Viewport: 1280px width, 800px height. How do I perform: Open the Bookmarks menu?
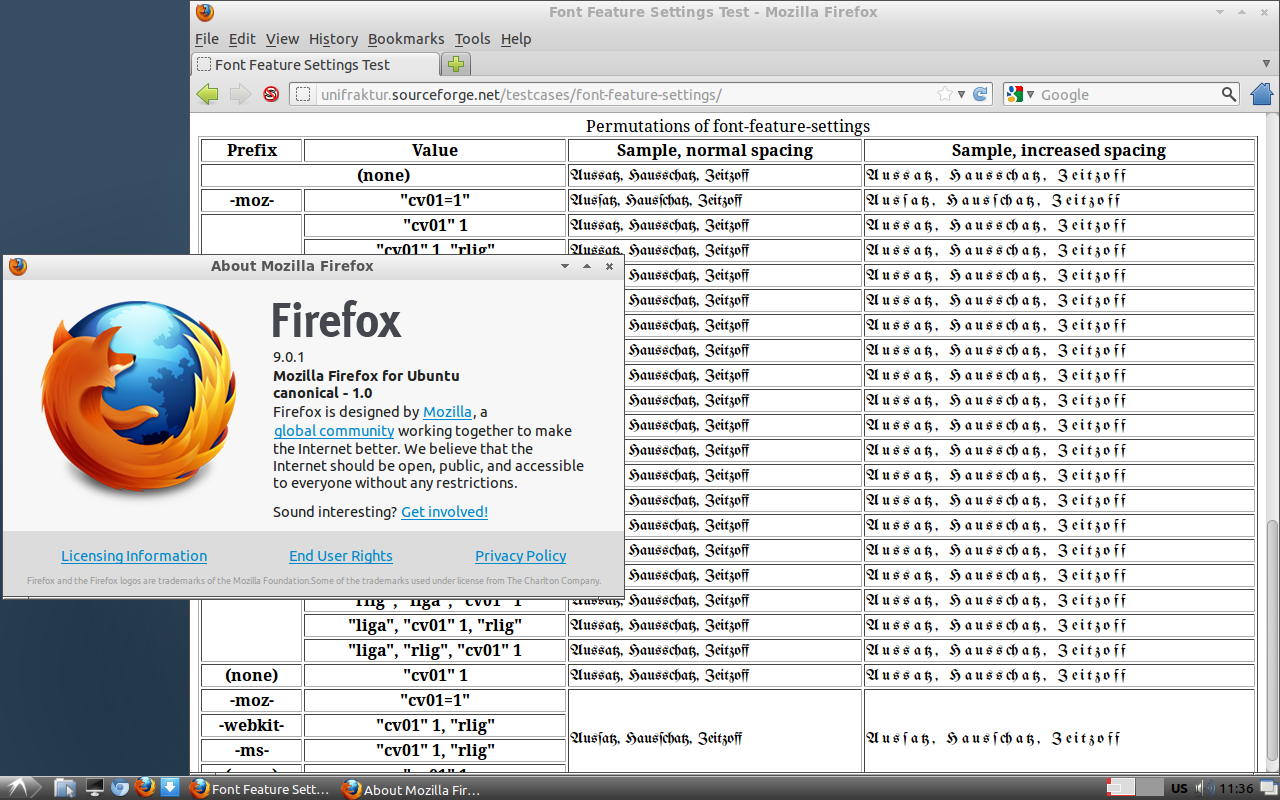(406, 39)
